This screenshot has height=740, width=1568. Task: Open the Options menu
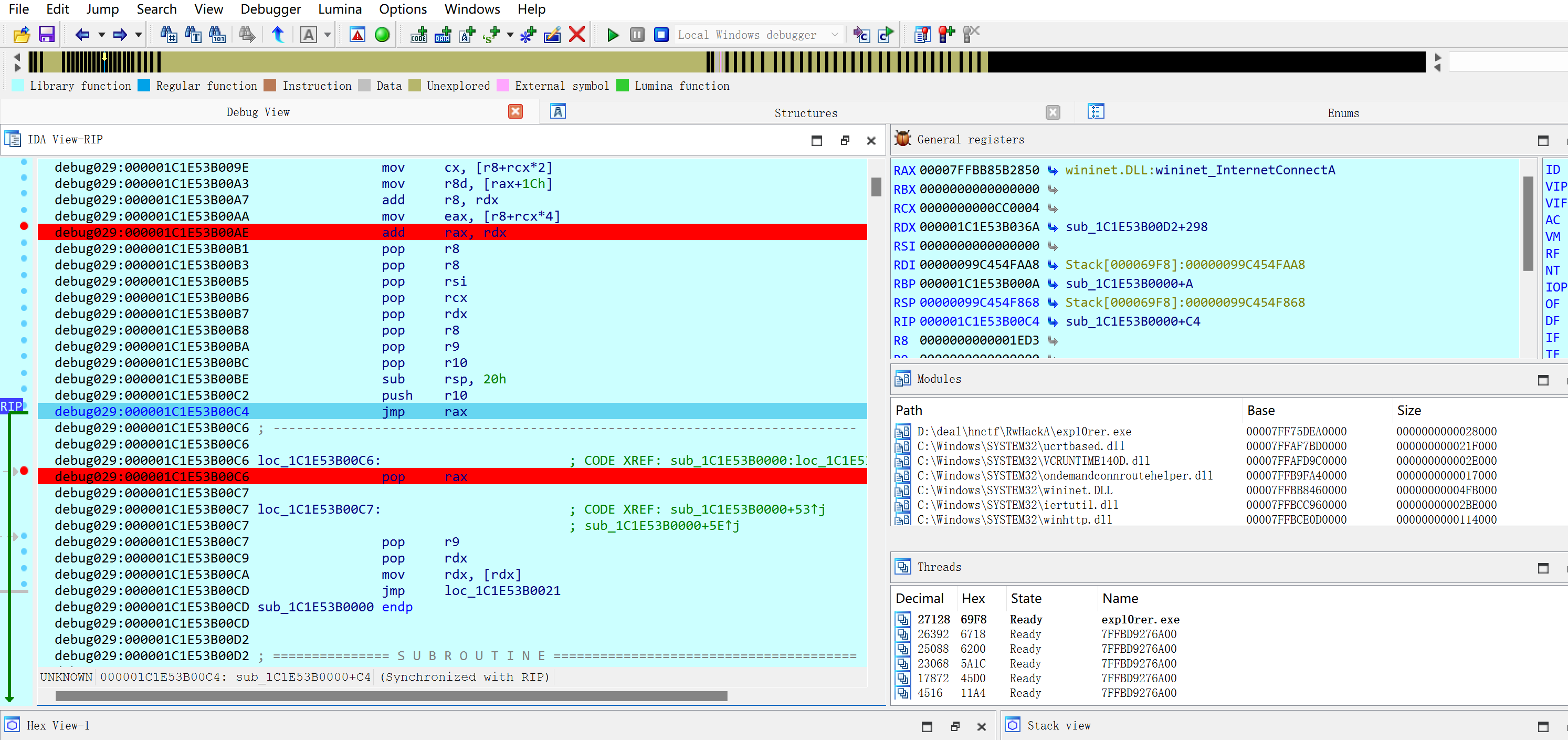point(403,9)
